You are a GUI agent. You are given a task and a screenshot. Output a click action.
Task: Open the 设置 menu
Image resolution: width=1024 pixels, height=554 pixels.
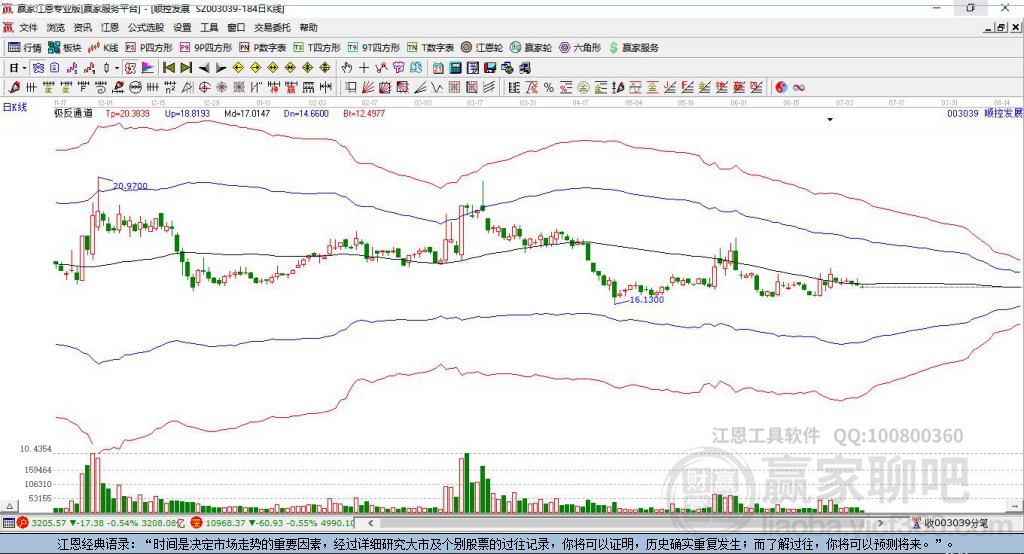click(x=182, y=27)
